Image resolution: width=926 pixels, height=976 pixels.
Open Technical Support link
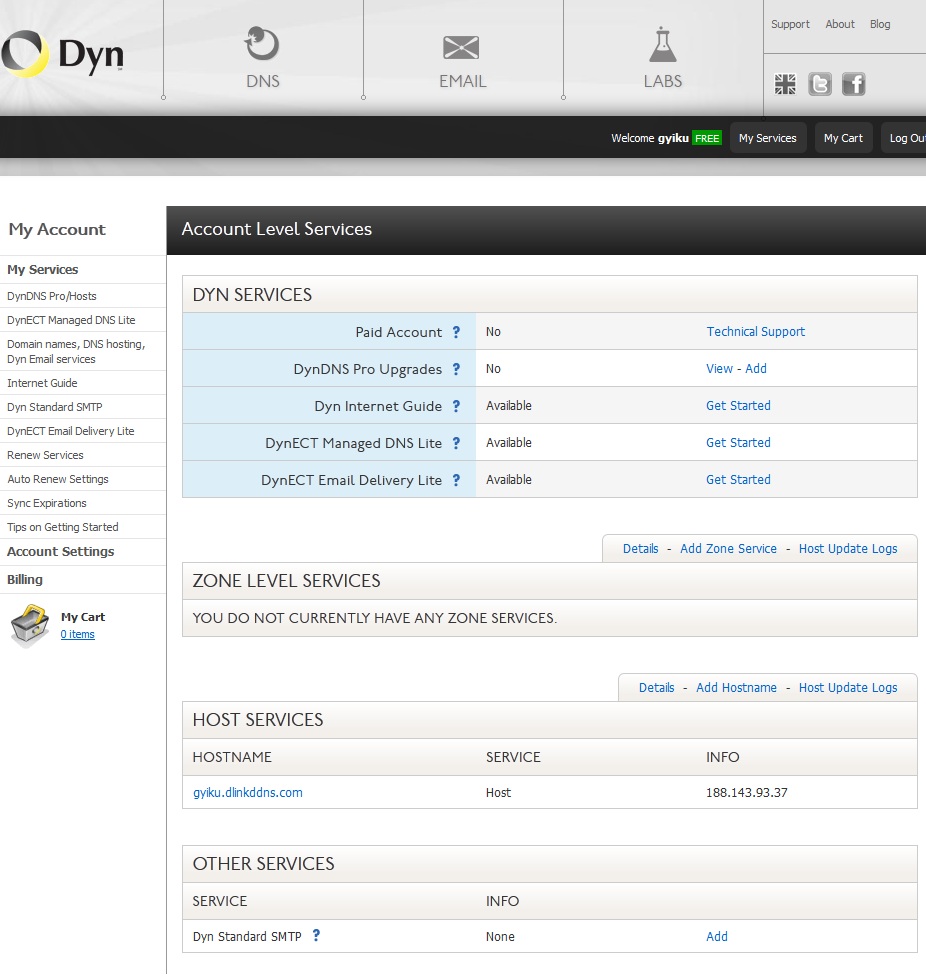point(755,332)
